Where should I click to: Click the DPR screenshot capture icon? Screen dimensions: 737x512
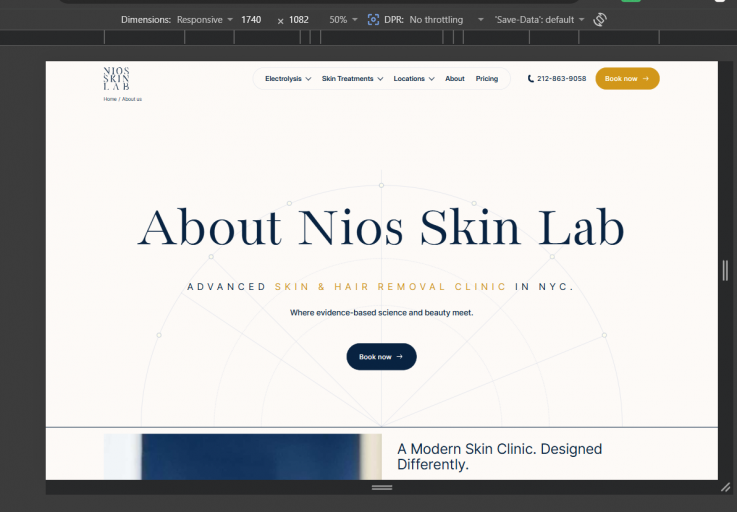[373, 20]
